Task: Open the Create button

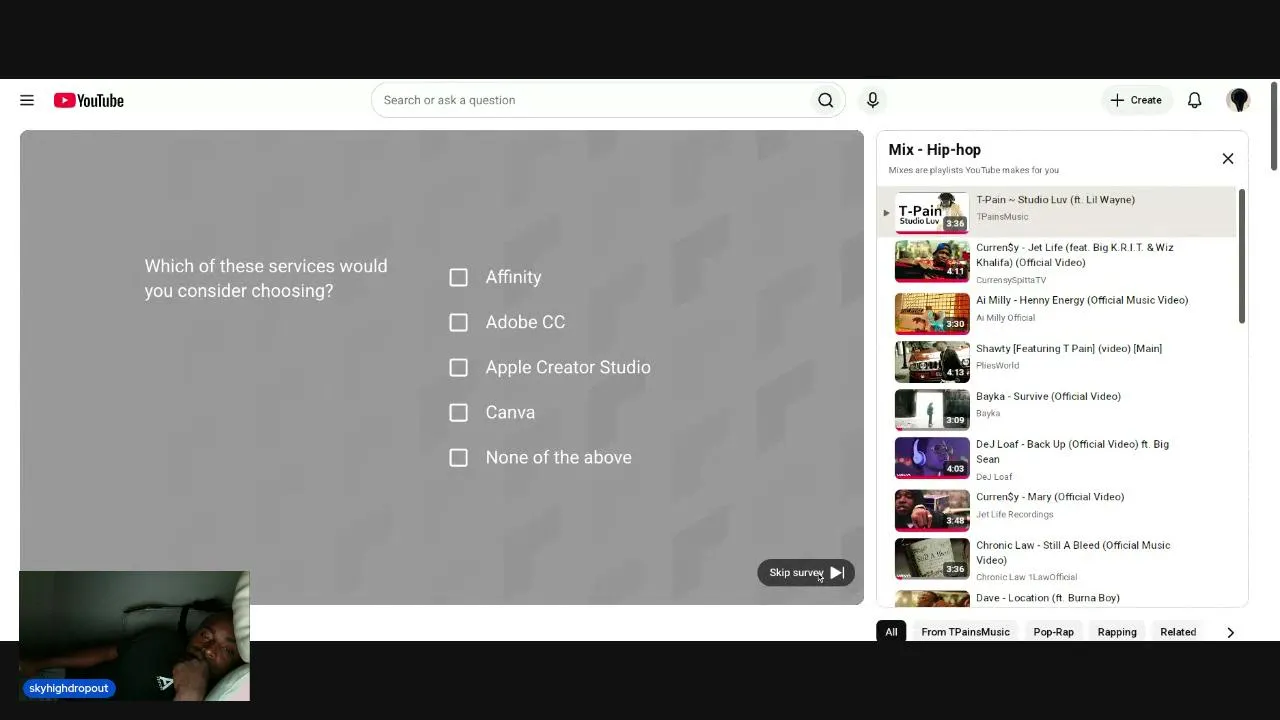Action: point(1136,100)
